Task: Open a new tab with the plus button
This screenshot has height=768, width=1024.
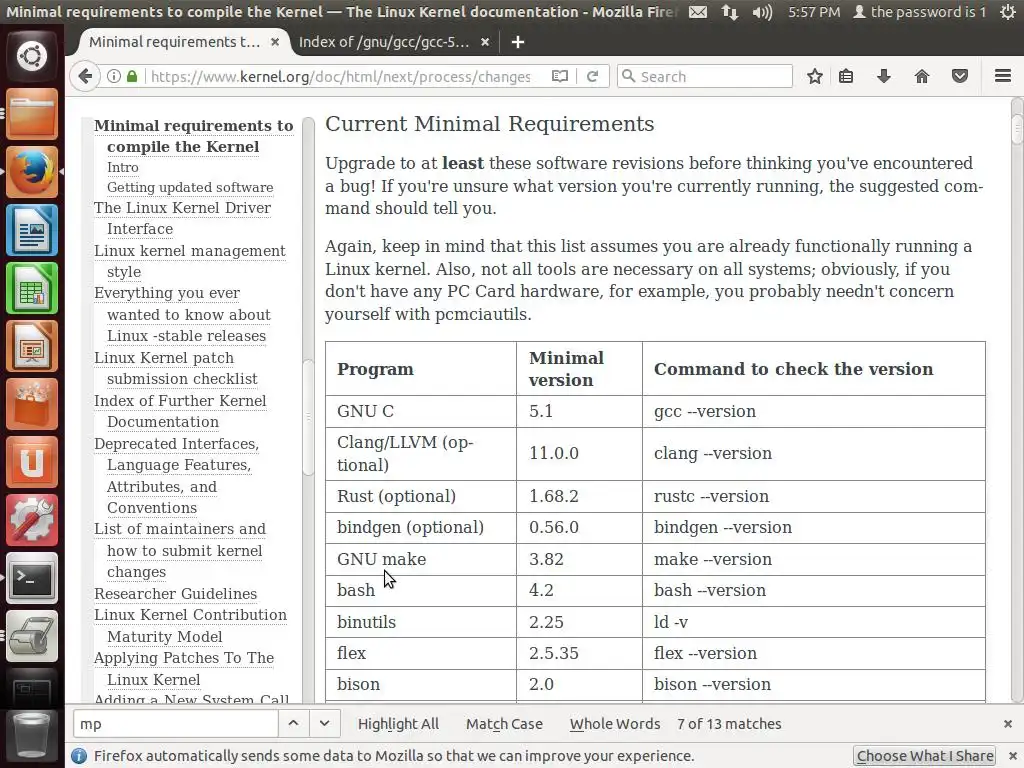Action: 518,42
